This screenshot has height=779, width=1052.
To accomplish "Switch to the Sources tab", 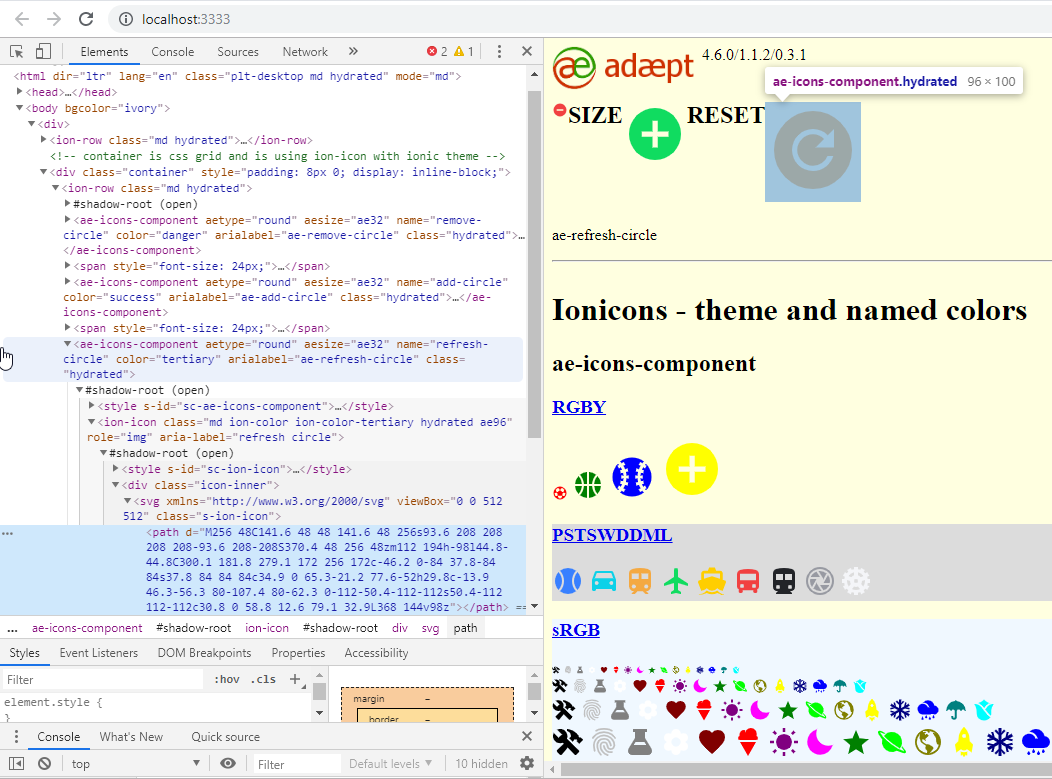I will coord(238,52).
